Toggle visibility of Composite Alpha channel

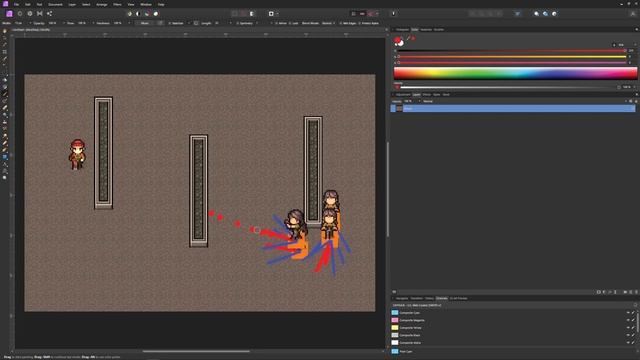tap(628, 343)
